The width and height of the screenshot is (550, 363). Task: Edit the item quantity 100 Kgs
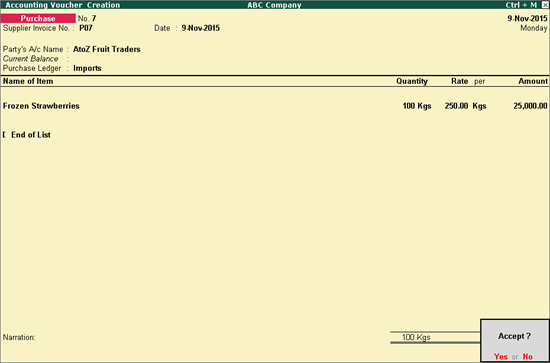click(x=417, y=106)
